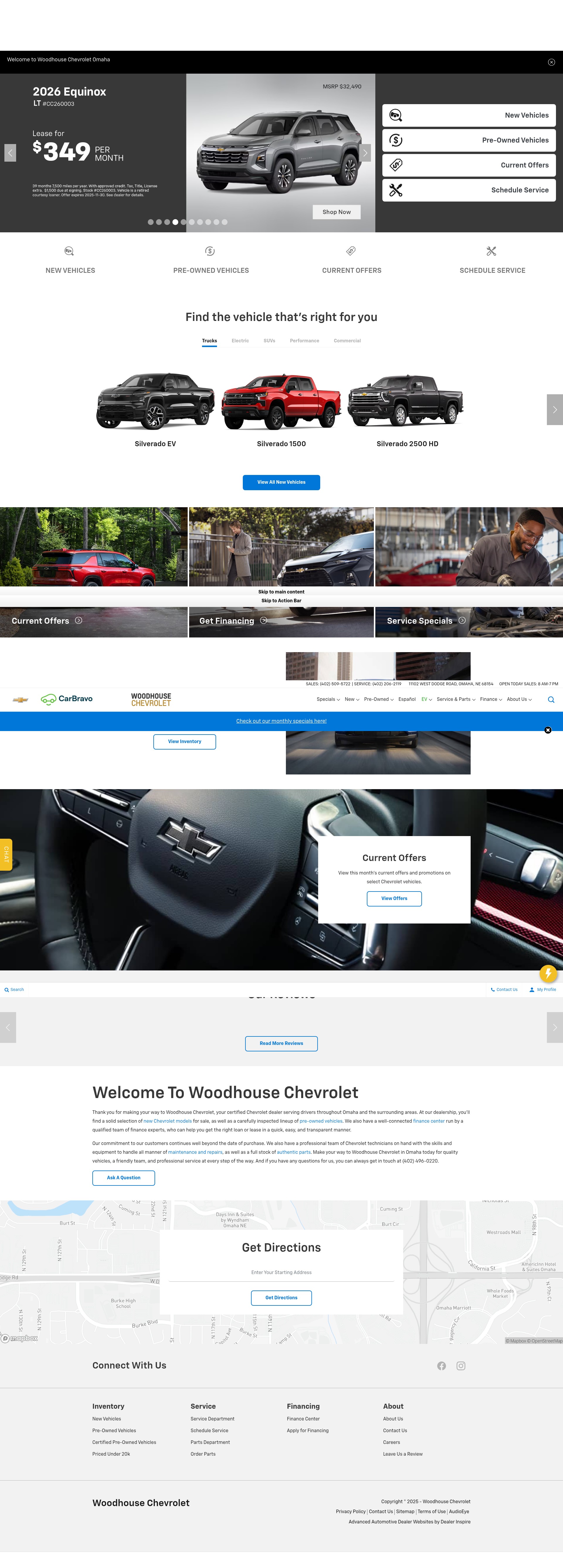The height and width of the screenshot is (1568, 563).
Task: Open Current Offers from the hero side panel
Action: pos(469,165)
